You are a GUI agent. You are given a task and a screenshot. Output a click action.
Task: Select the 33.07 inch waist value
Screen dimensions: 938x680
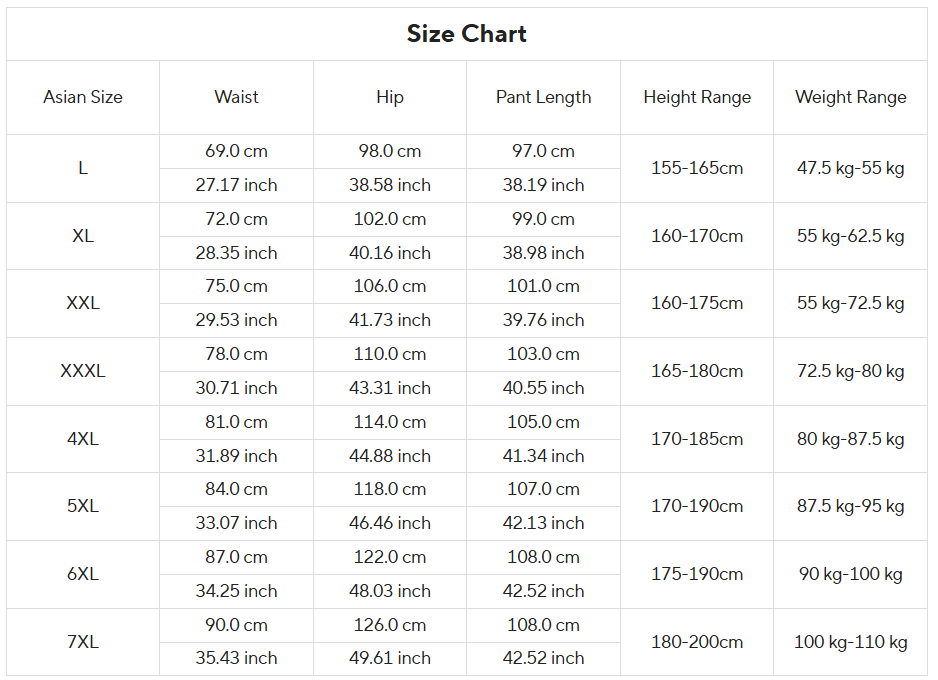pos(236,523)
